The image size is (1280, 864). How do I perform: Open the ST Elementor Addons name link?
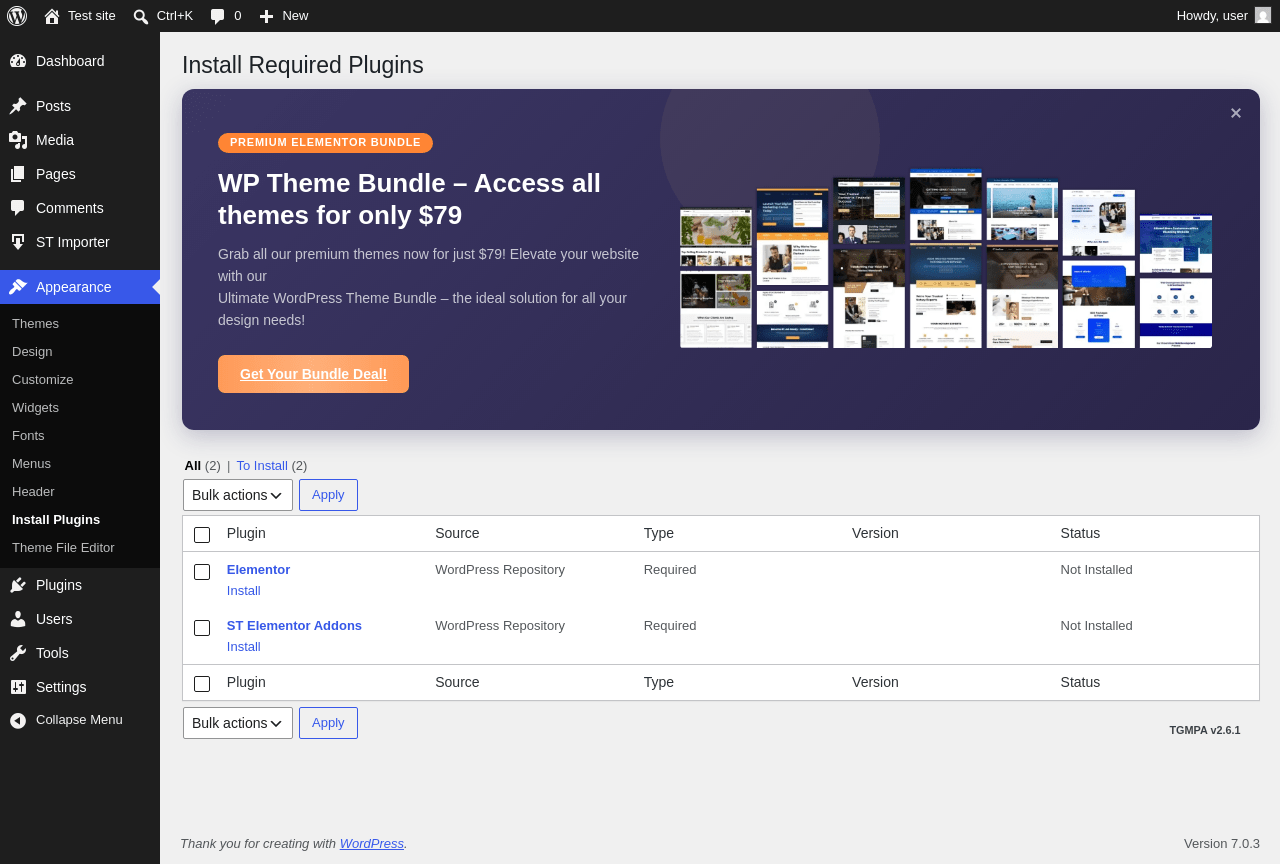pyautogui.click(x=294, y=625)
